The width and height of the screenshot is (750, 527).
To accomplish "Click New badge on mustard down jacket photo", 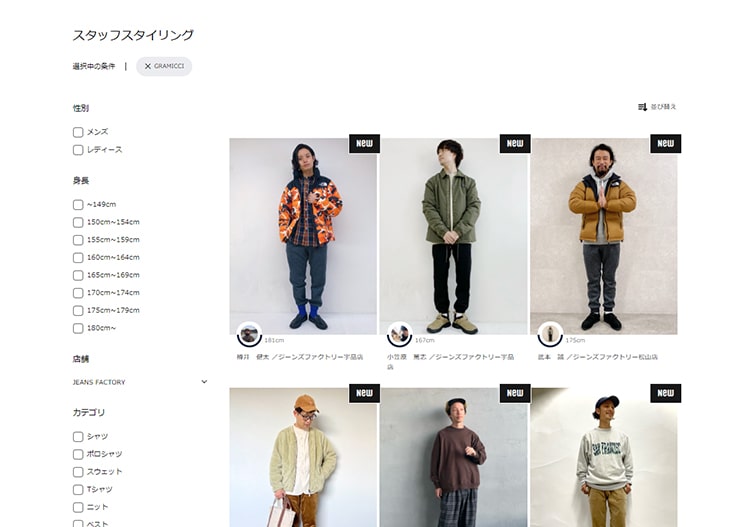I will click(665, 143).
